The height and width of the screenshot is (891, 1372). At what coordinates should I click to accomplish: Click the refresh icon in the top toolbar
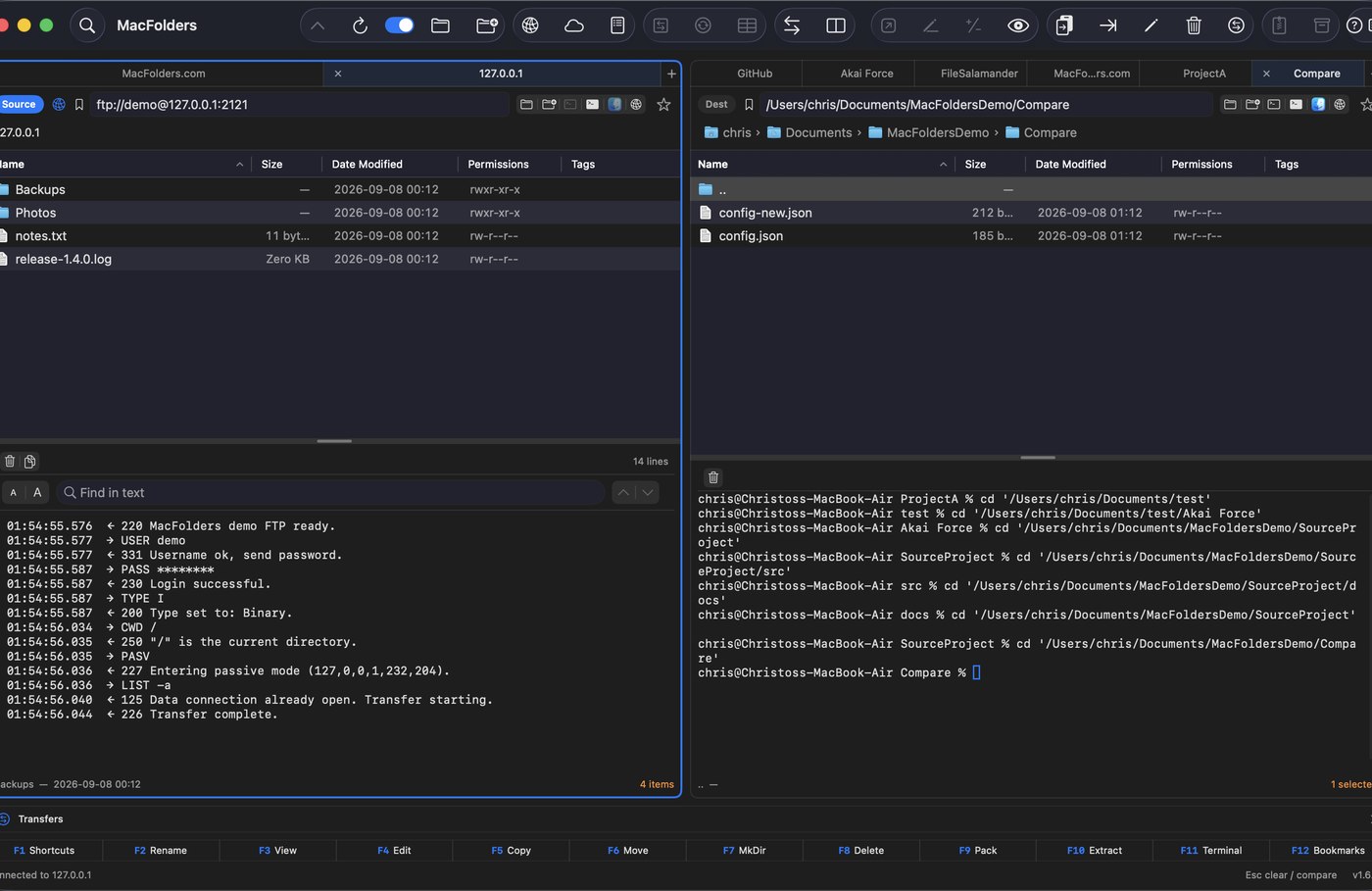(x=360, y=25)
